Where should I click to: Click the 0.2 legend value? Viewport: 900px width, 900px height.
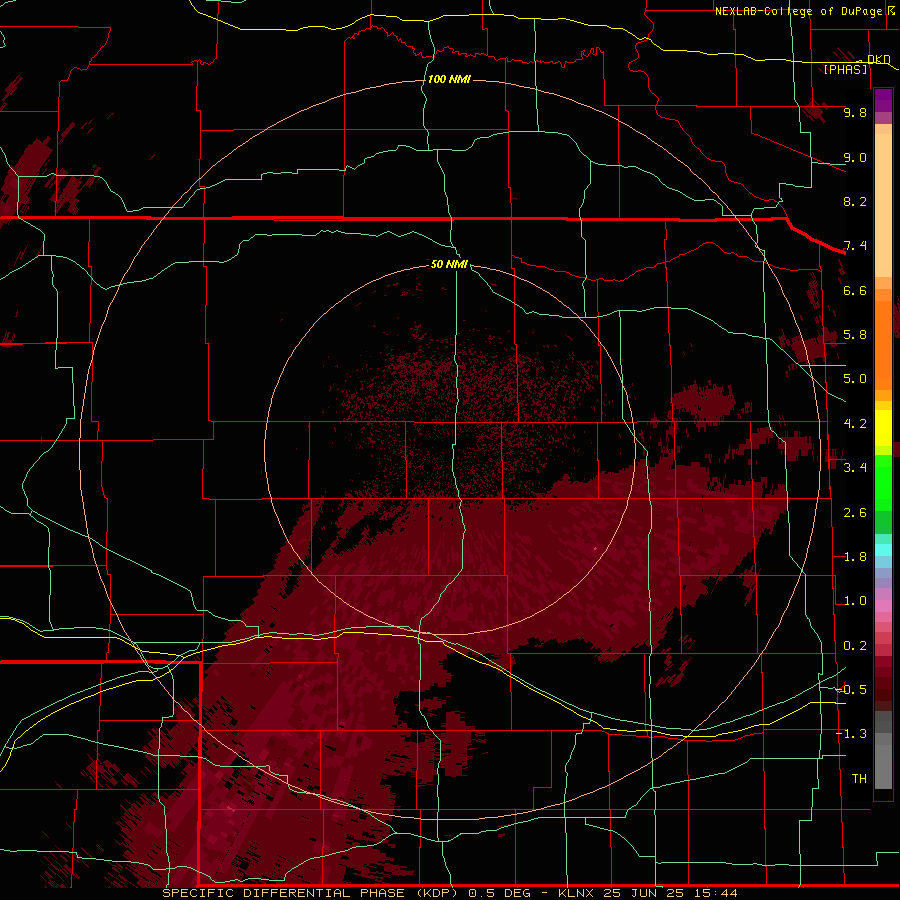tap(855, 646)
